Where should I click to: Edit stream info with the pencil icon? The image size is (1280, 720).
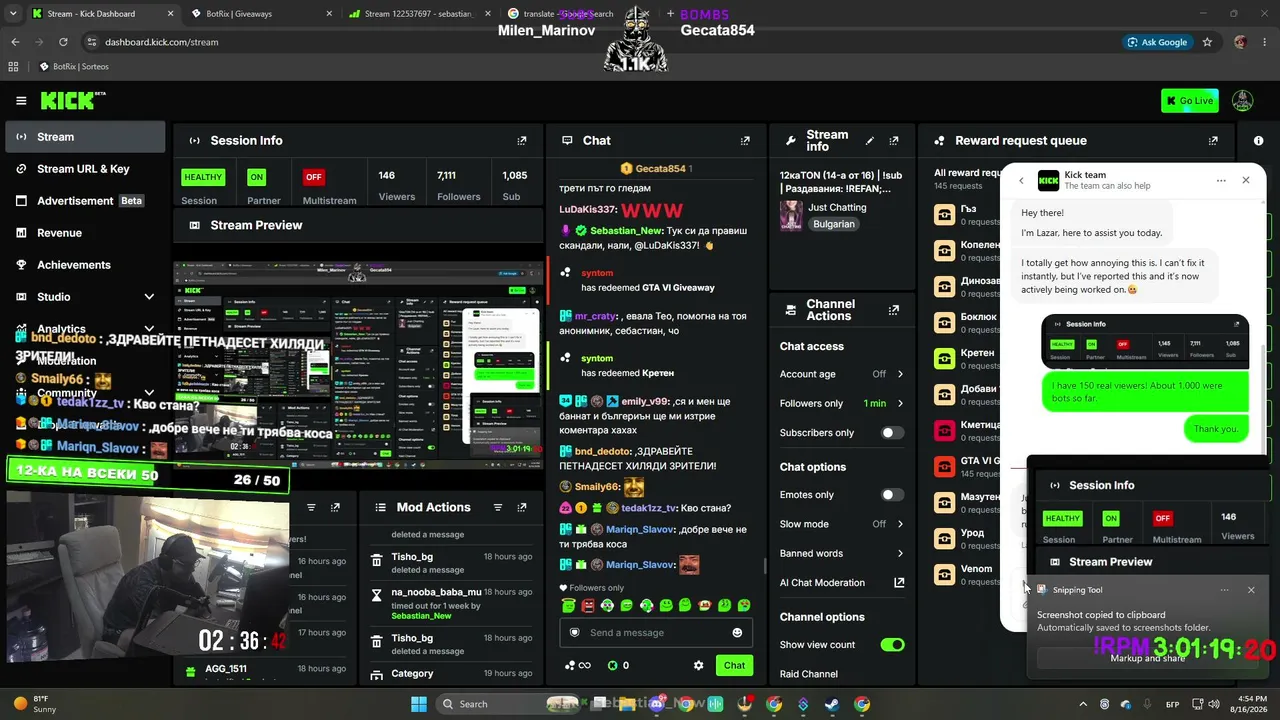coord(869,141)
